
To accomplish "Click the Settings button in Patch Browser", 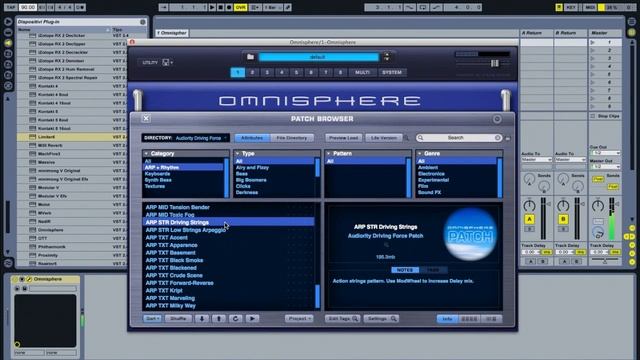I will tap(381, 318).
